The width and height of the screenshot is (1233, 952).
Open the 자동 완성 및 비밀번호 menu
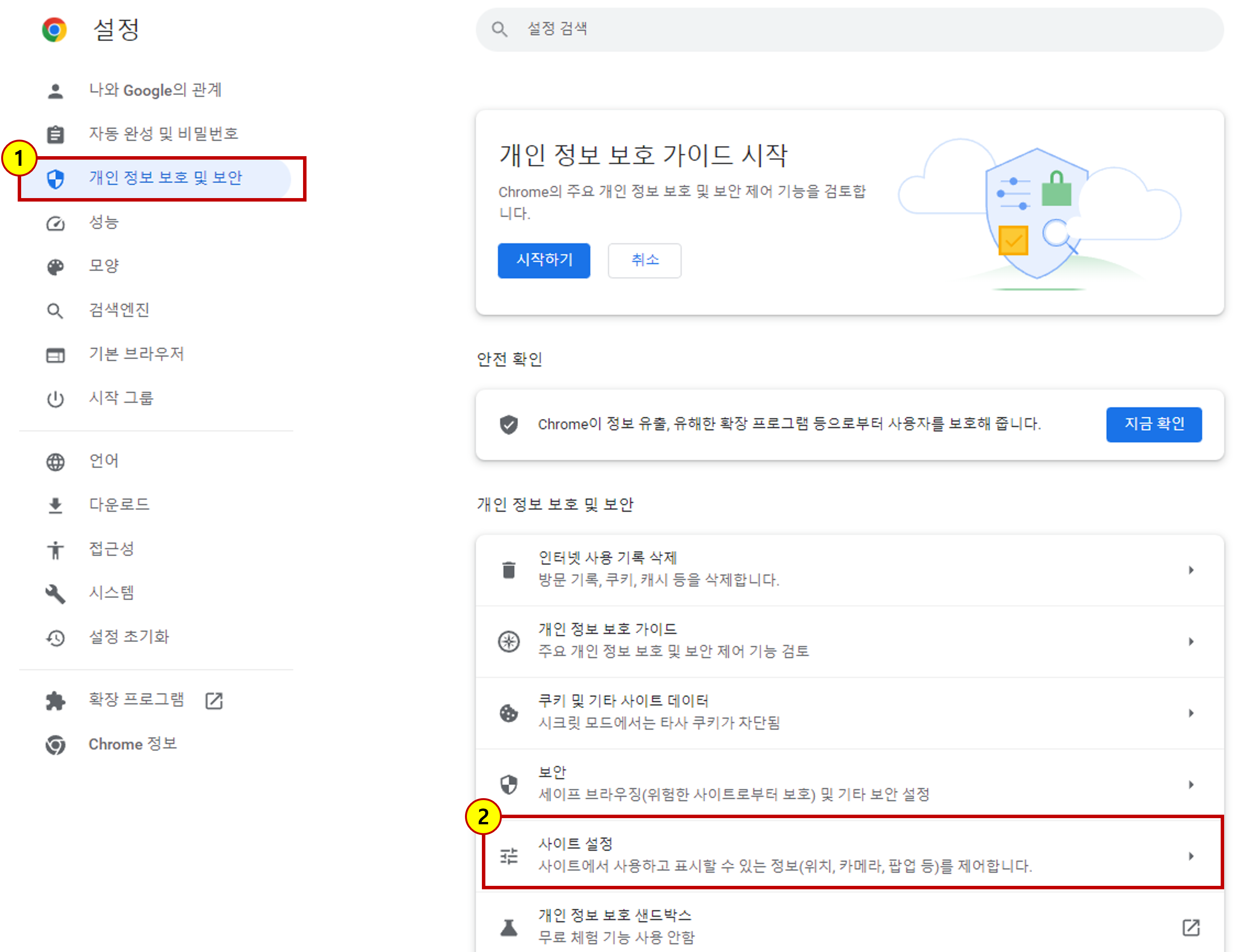click(x=163, y=134)
